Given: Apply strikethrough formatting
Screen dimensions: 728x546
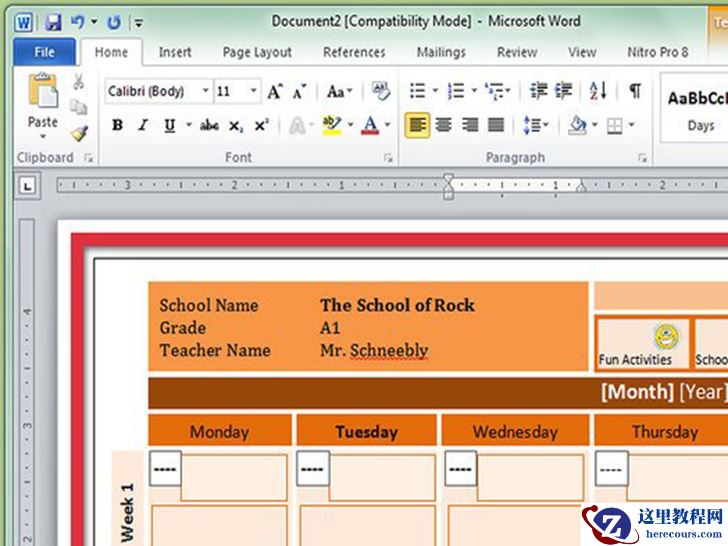Looking at the screenshot, I should [209, 125].
